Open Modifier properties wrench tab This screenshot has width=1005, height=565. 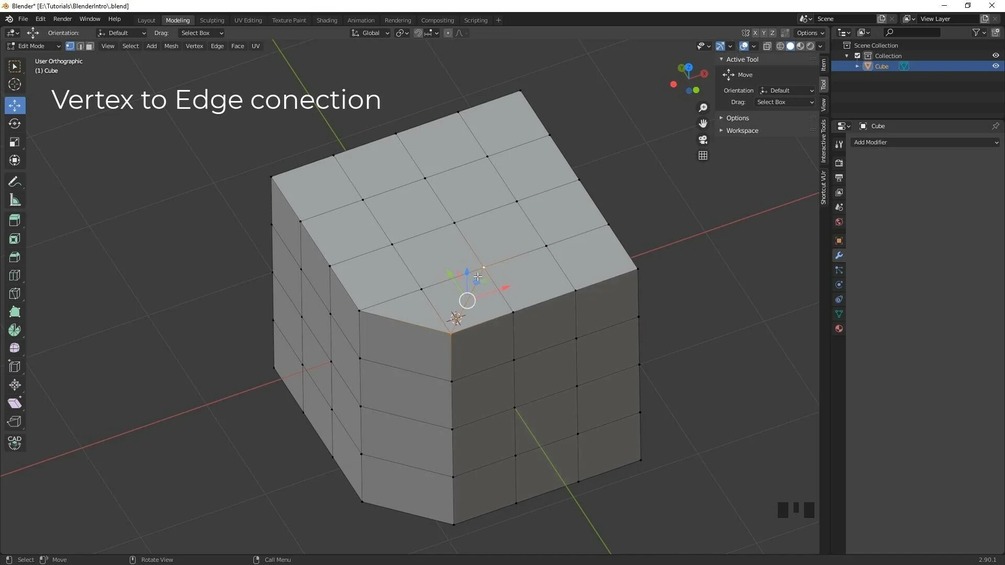839,256
